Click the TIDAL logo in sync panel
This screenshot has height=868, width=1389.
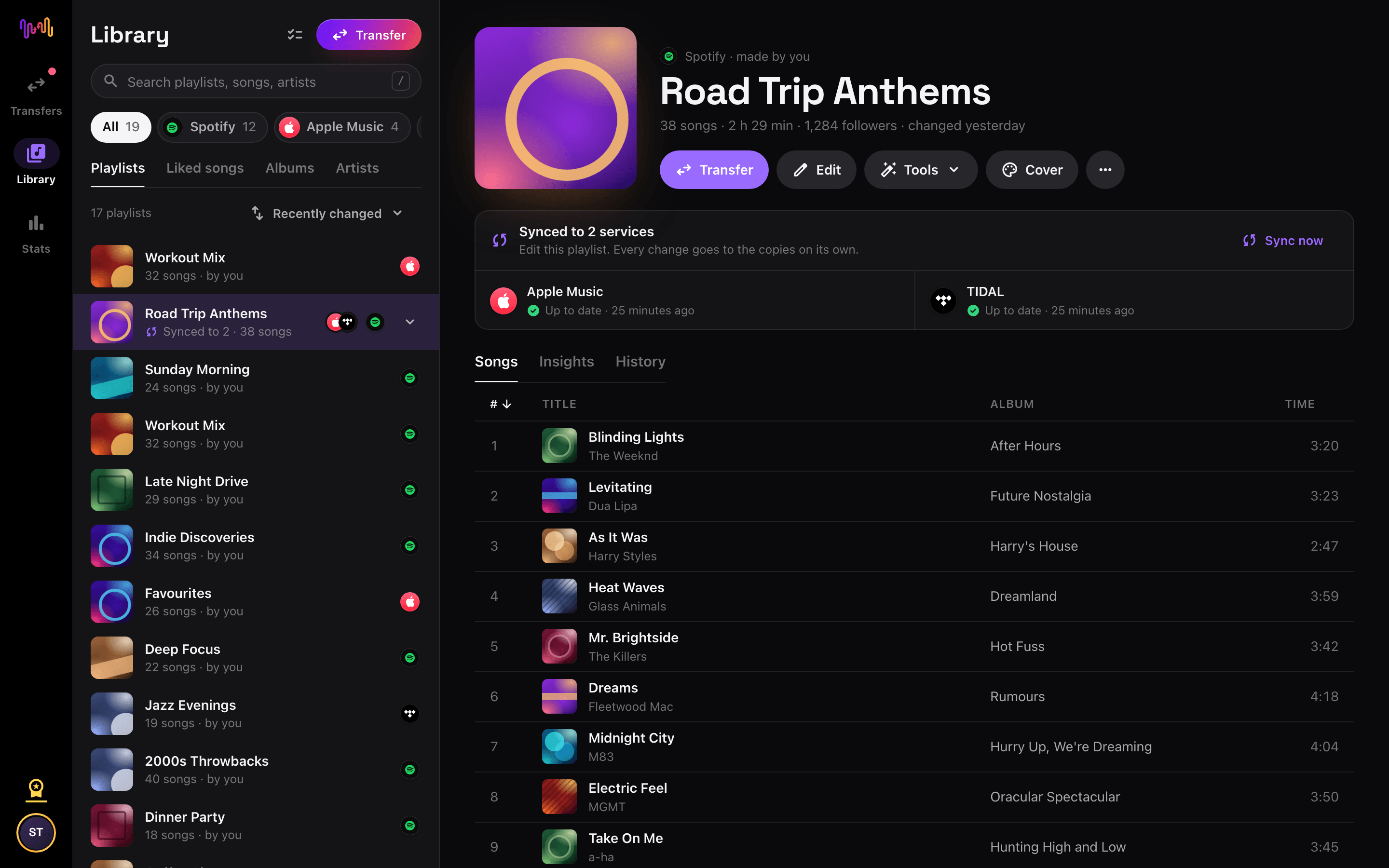pos(943,300)
